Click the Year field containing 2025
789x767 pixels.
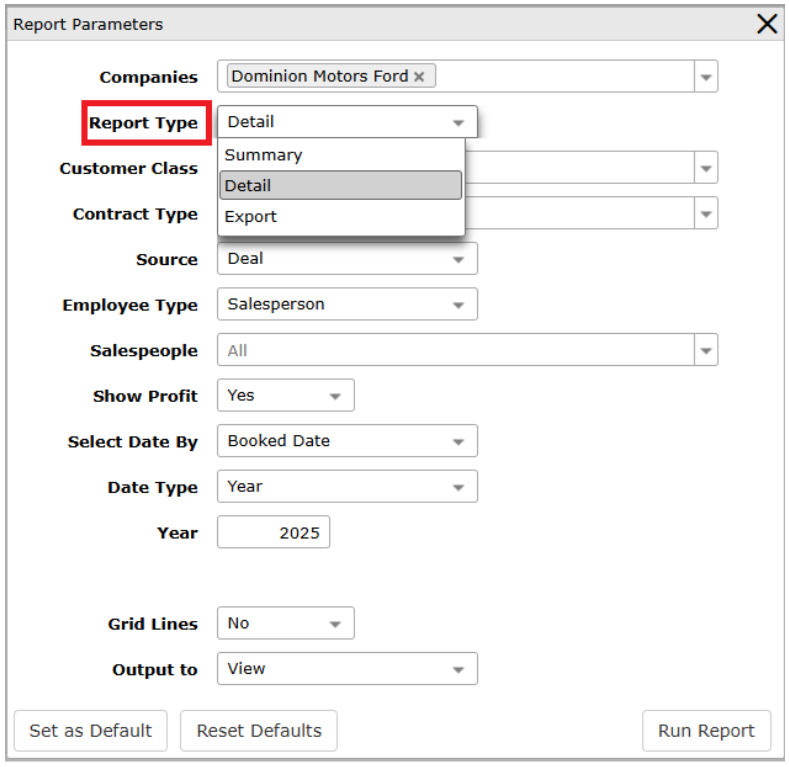273,533
